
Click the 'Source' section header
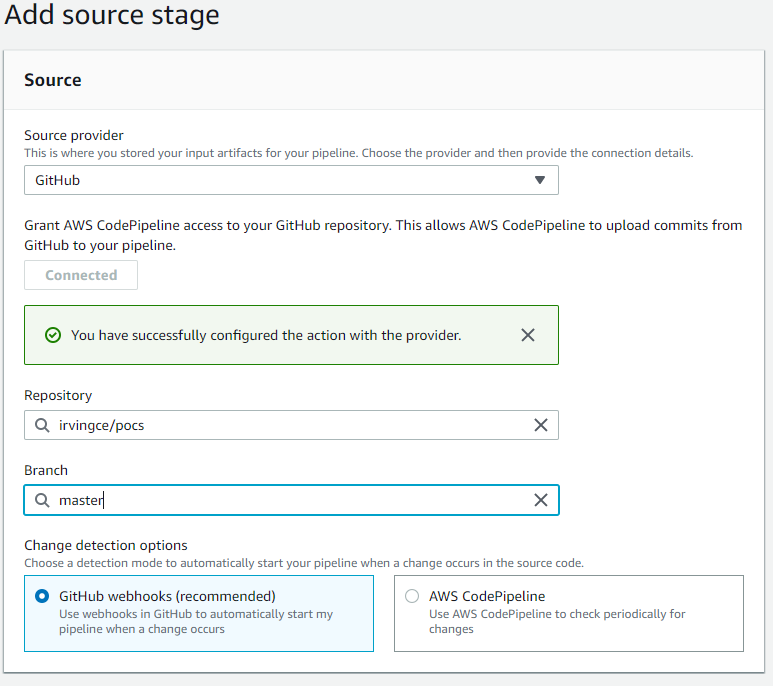click(53, 80)
